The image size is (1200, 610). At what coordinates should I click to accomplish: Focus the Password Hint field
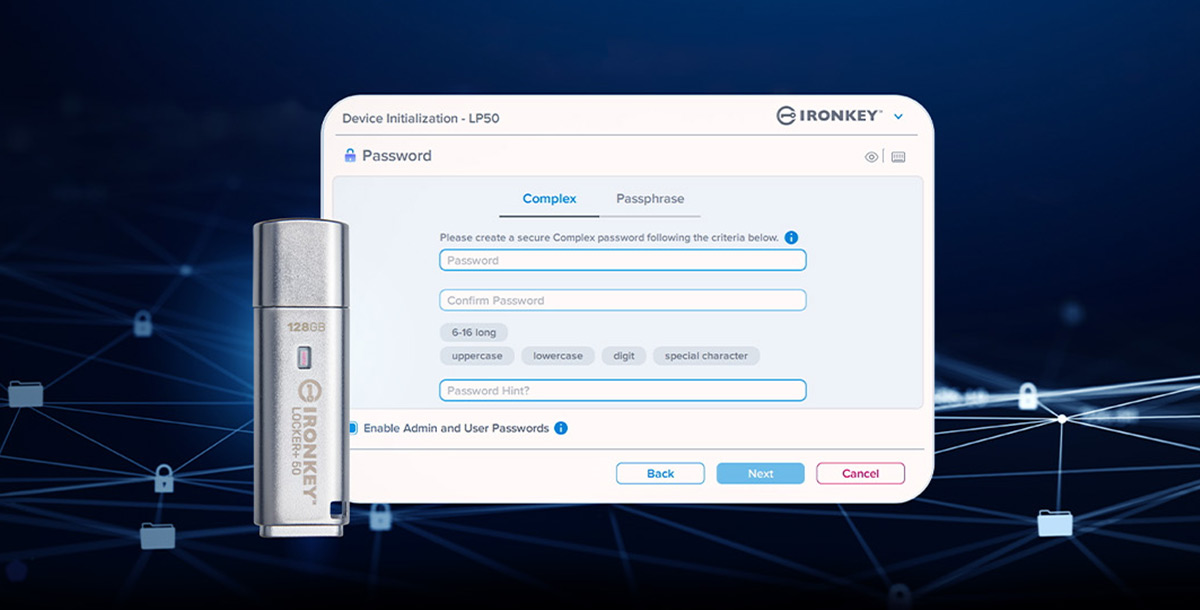pyautogui.click(x=623, y=390)
